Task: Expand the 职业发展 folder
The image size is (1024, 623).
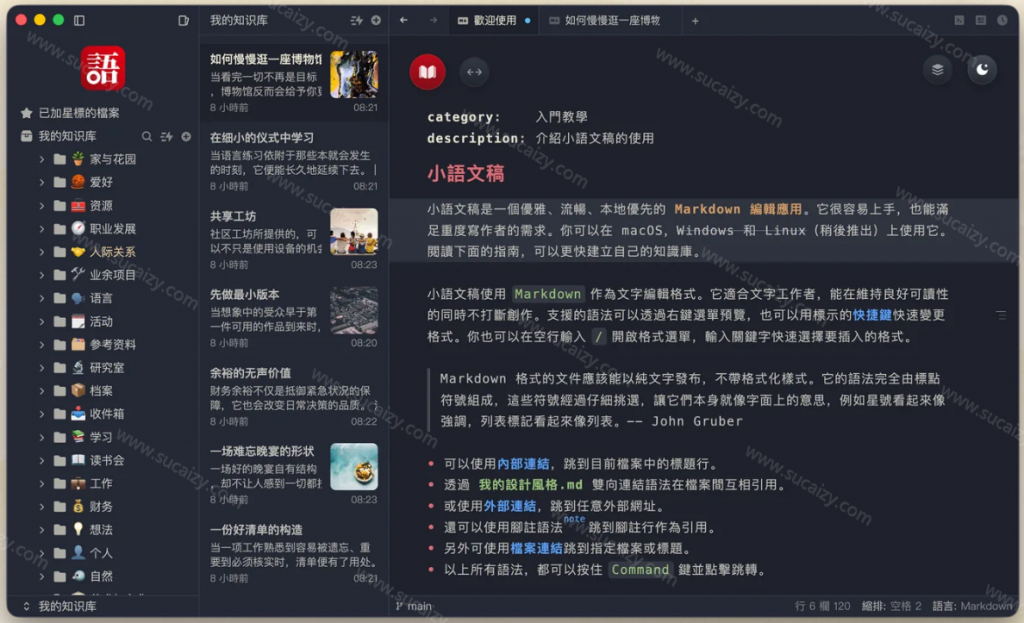Action: pyautogui.click(x=42, y=229)
